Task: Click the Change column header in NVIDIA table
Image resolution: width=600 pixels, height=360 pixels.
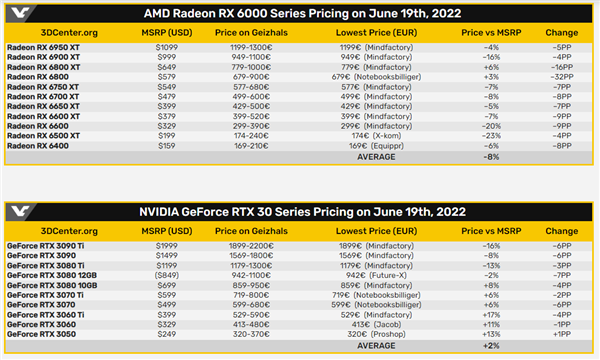Action: click(x=561, y=231)
